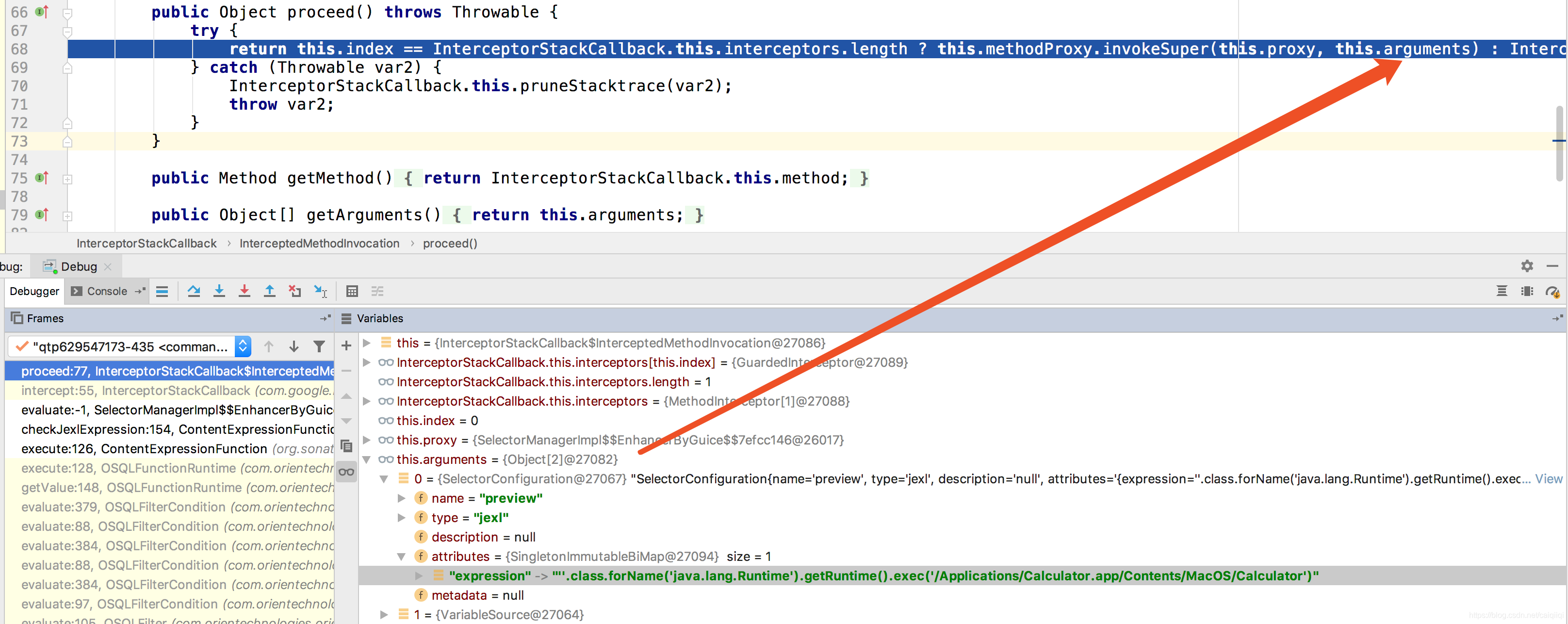The height and width of the screenshot is (624, 1568).
Task: Expand the "expression" map entry
Action: (419, 575)
